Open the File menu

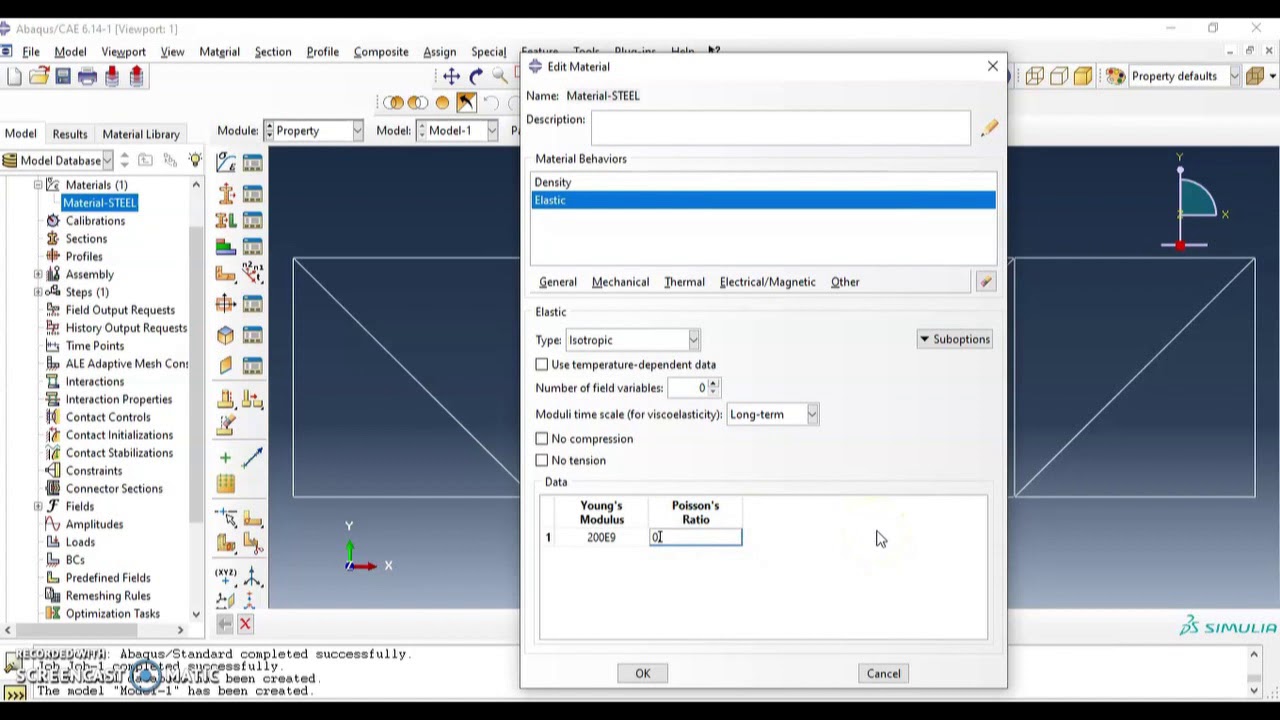[31, 52]
